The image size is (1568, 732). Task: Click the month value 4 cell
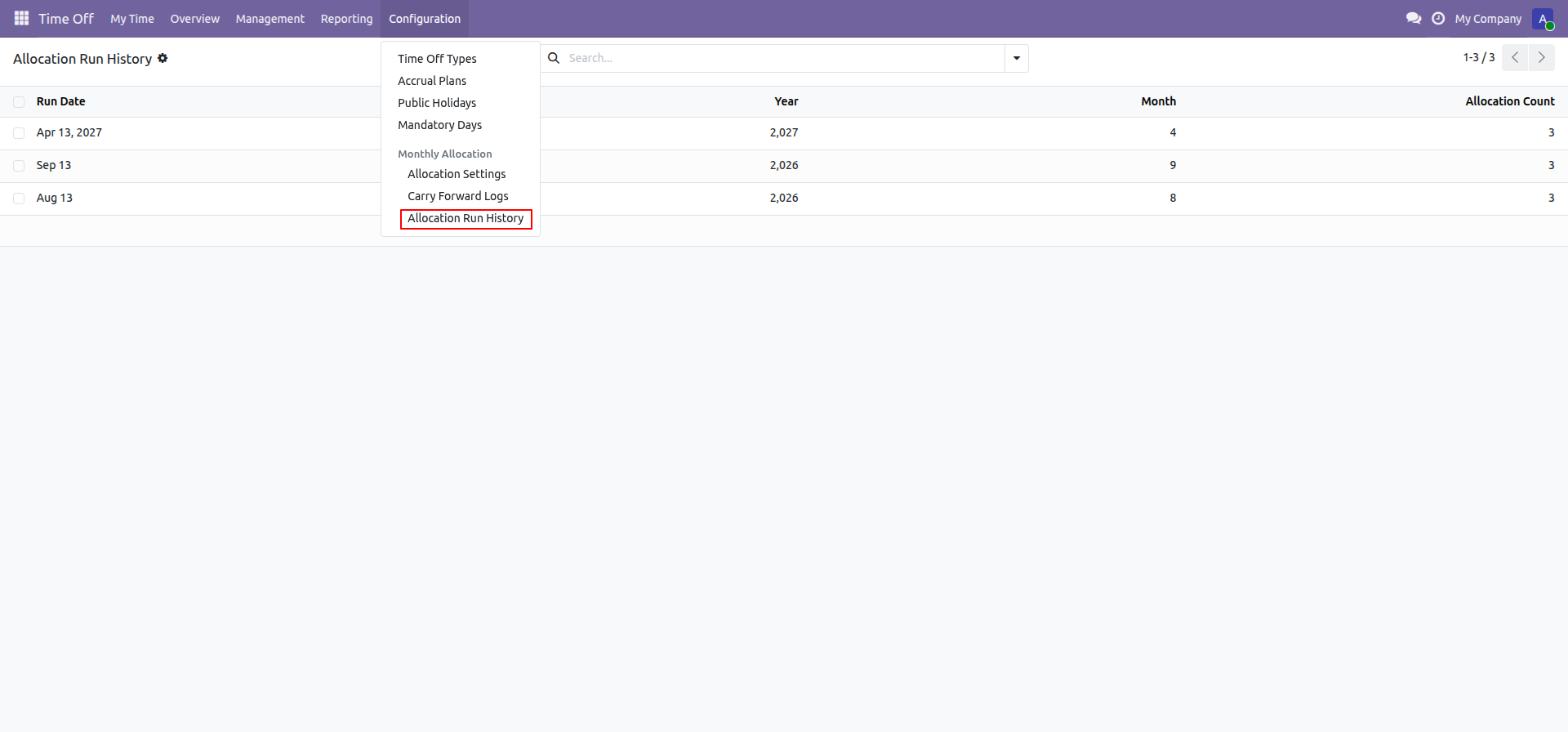click(x=1173, y=132)
